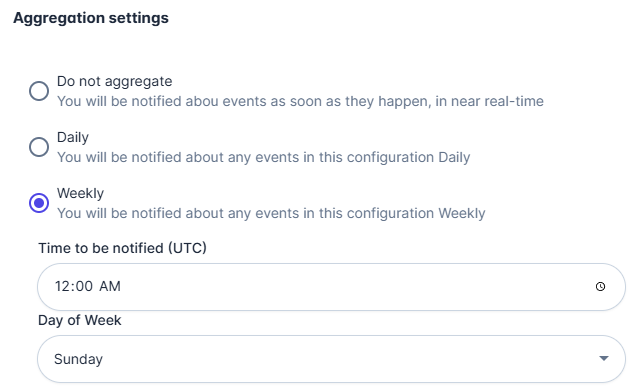This screenshot has height=391, width=634.
Task: Click the Day of Week label
Action: pos(80,320)
